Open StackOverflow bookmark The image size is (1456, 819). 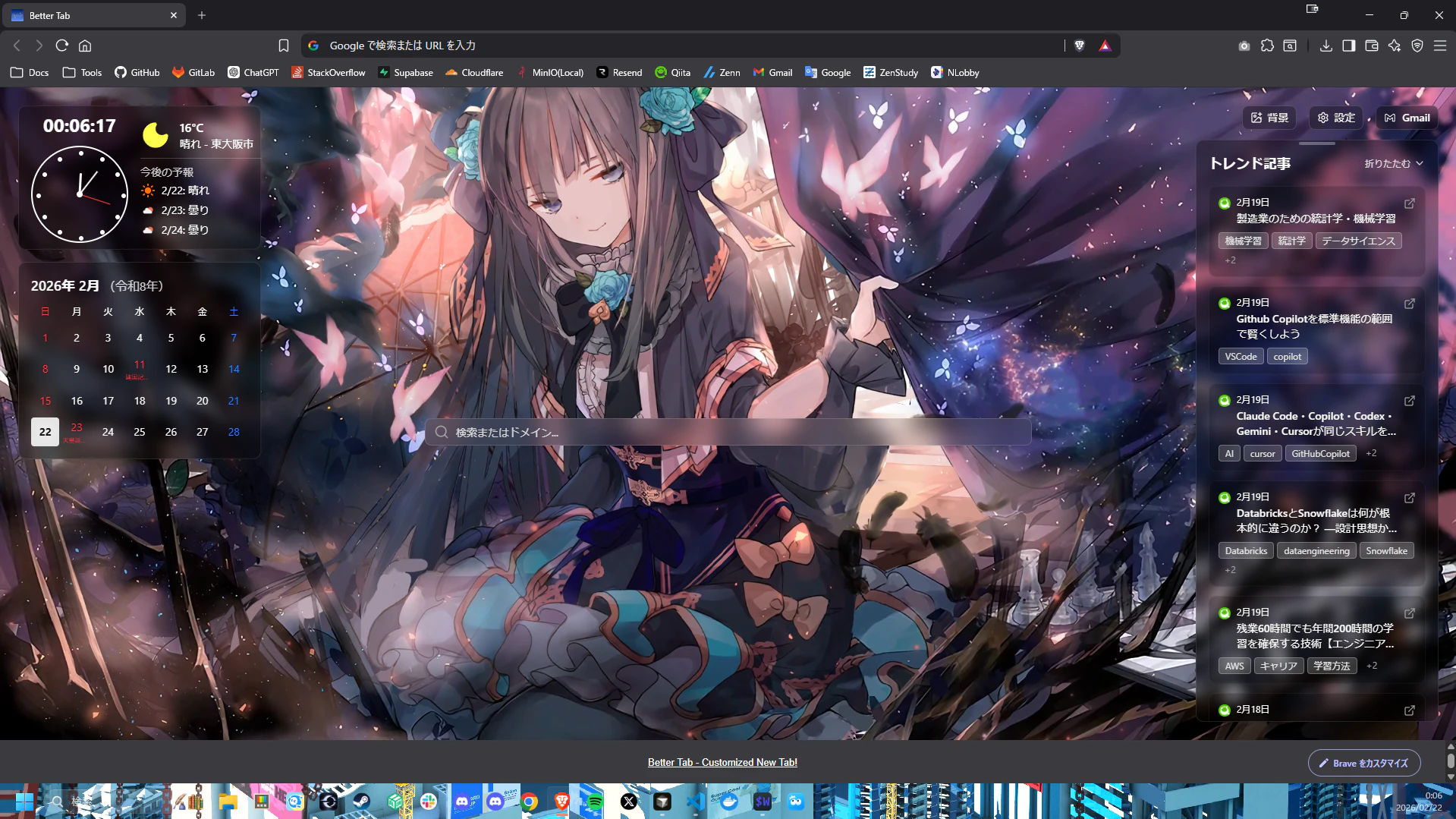point(329,73)
